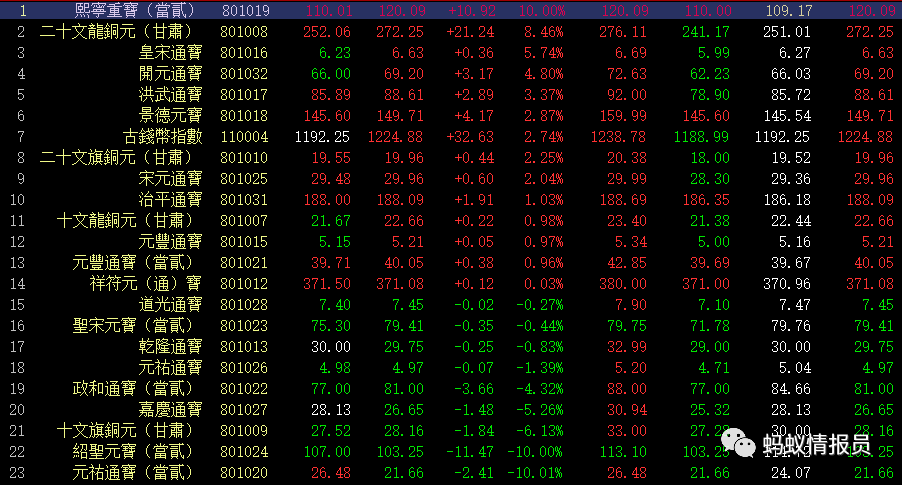Click code 801015

coord(244,242)
